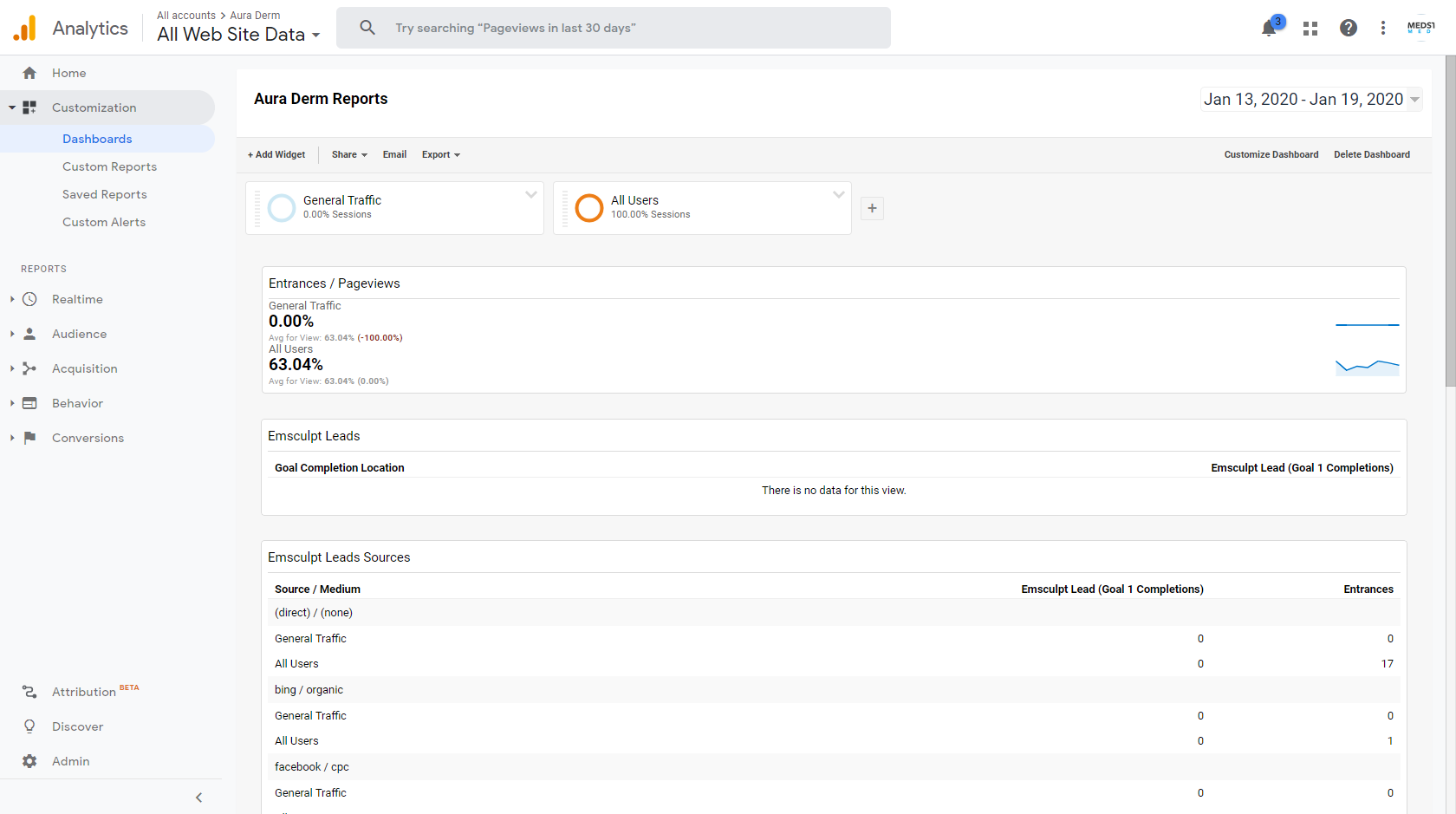The image size is (1456, 814).
Task: Select Saved Reports in the sidebar
Action: point(105,194)
